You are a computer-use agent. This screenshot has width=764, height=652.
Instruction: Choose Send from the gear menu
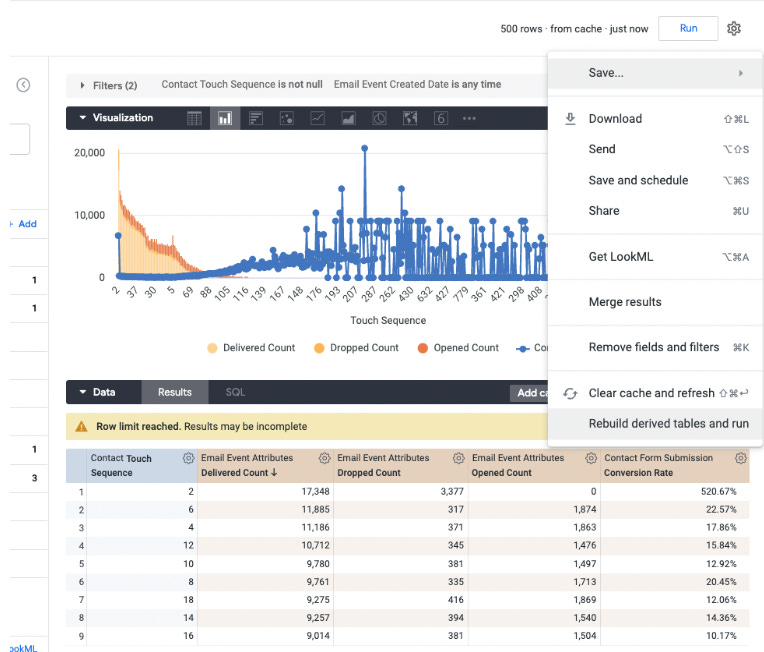pos(655,149)
